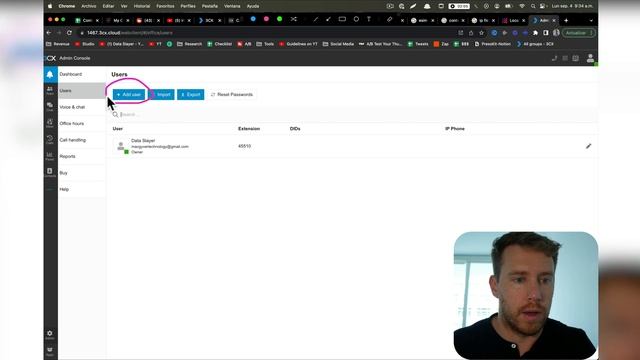Click the notification bell icon

tap(50, 74)
